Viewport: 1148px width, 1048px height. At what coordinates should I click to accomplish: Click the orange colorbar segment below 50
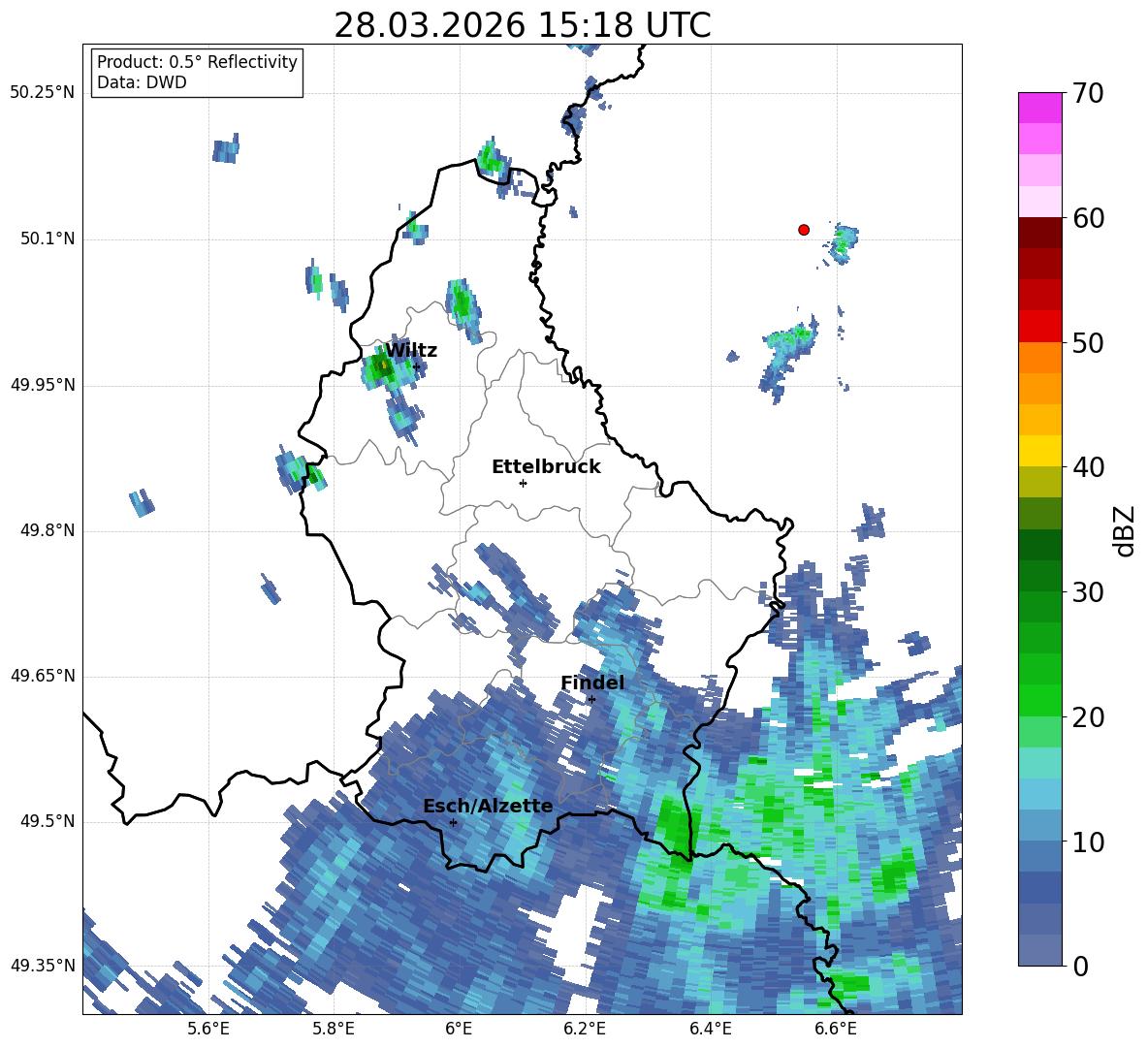point(1039,357)
